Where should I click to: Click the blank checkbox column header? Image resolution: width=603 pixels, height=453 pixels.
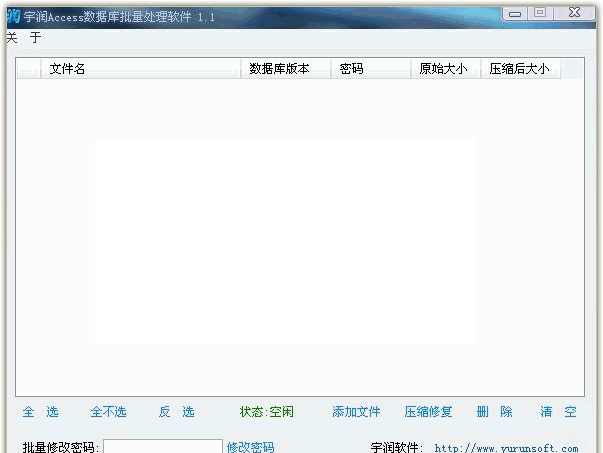pyautogui.click(x=29, y=69)
